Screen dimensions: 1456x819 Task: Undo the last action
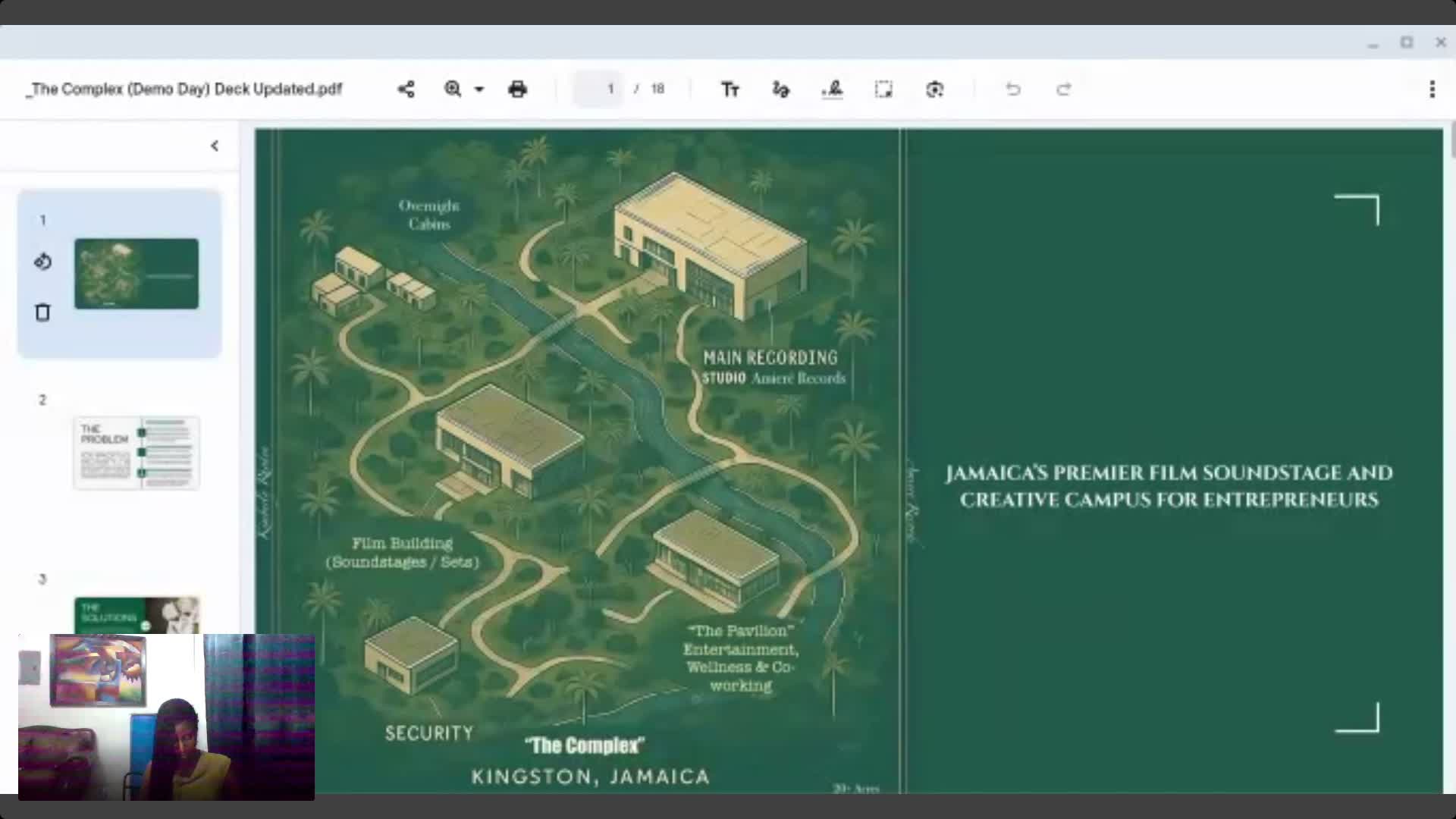click(1013, 89)
